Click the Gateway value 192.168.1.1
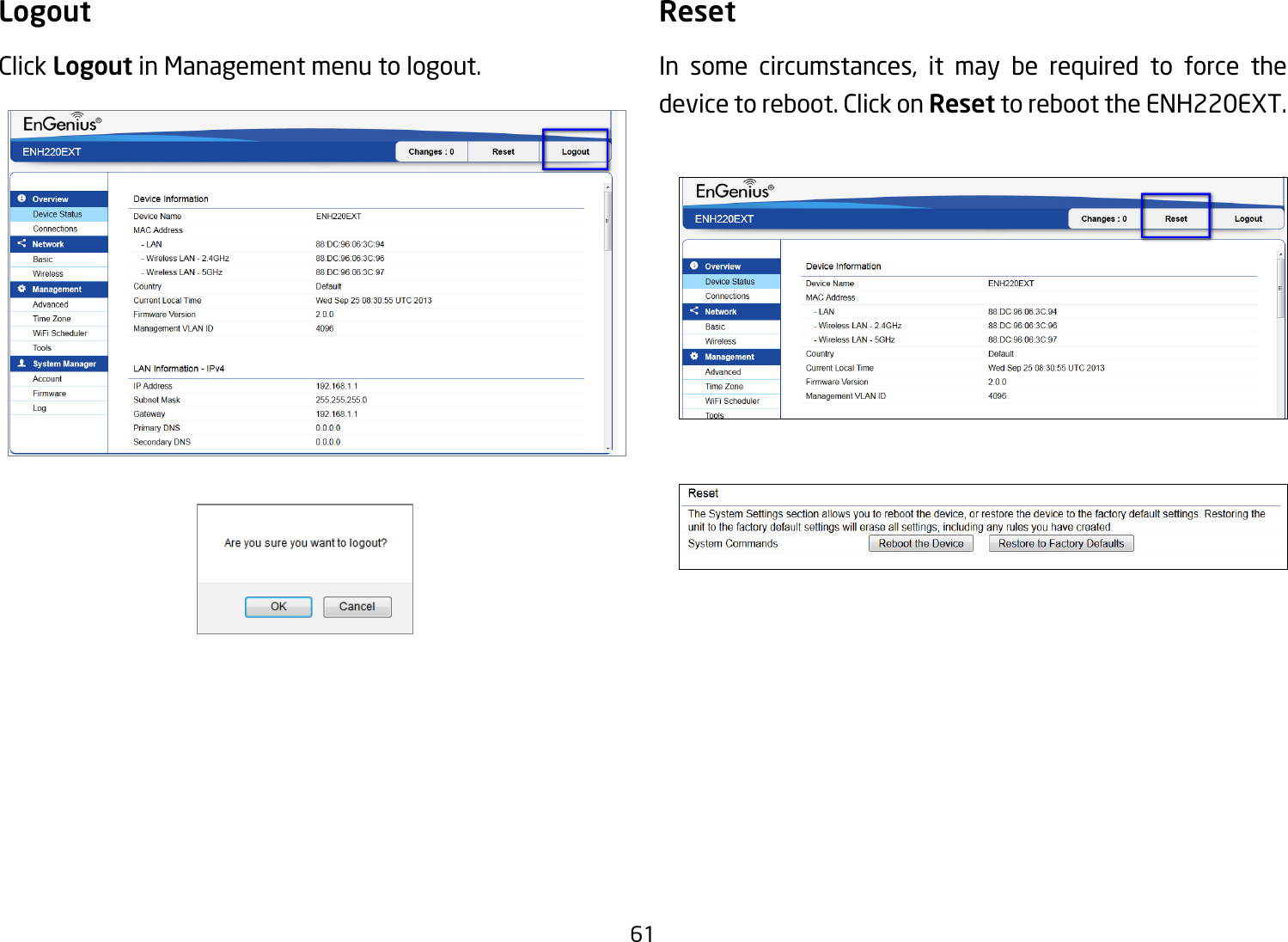The height and width of the screenshot is (942, 1288). pos(336,414)
